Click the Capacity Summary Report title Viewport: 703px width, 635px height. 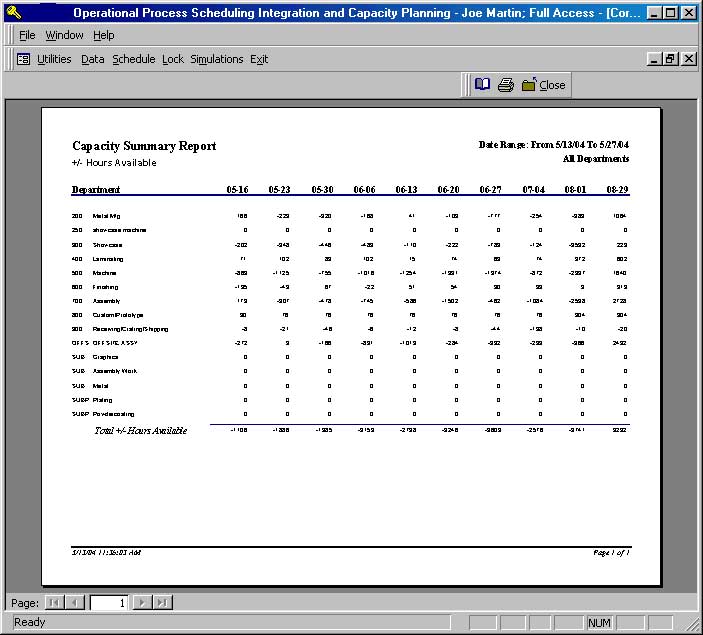[144, 146]
